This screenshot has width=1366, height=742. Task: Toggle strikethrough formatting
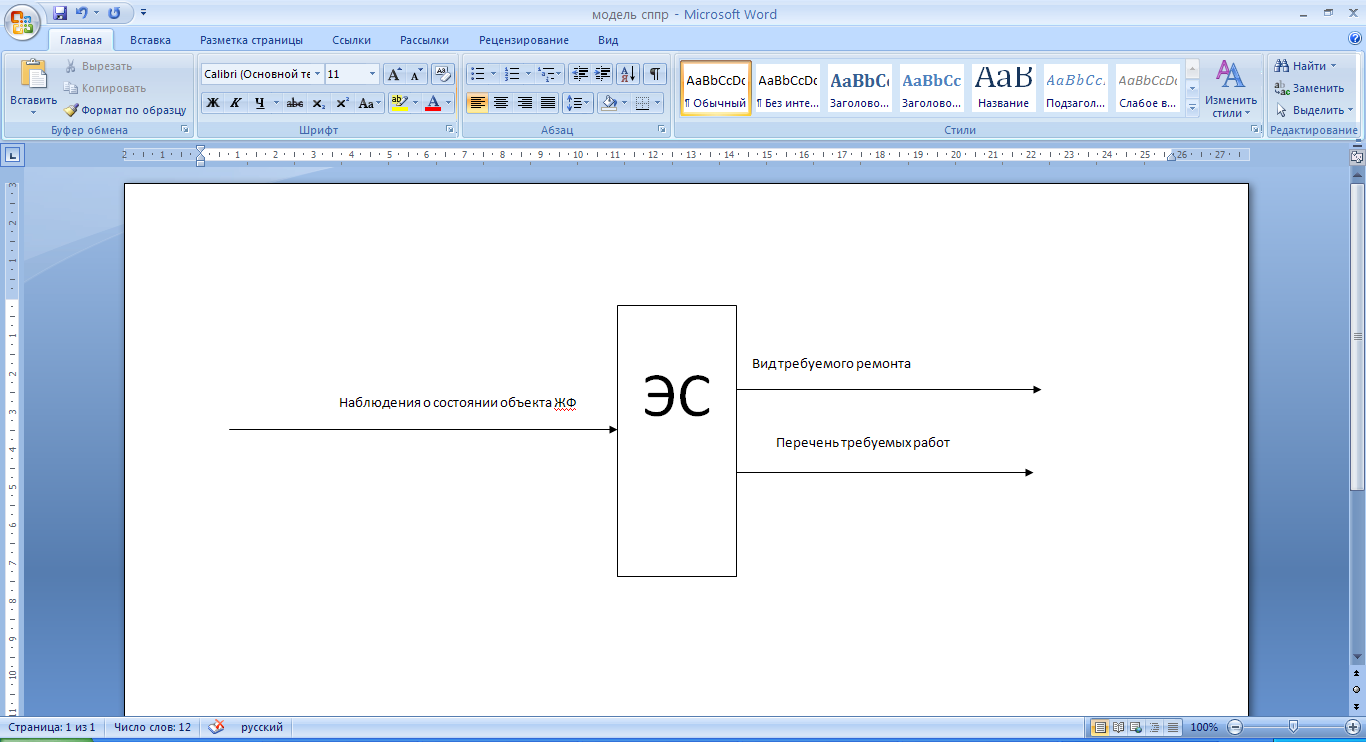pyautogui.click(x=295, y=103)
